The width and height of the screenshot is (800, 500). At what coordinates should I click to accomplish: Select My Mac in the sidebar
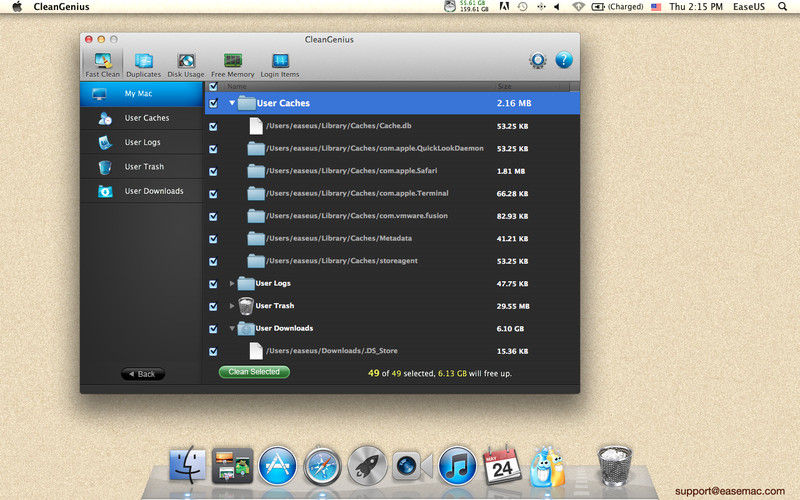tap(141, 94)
